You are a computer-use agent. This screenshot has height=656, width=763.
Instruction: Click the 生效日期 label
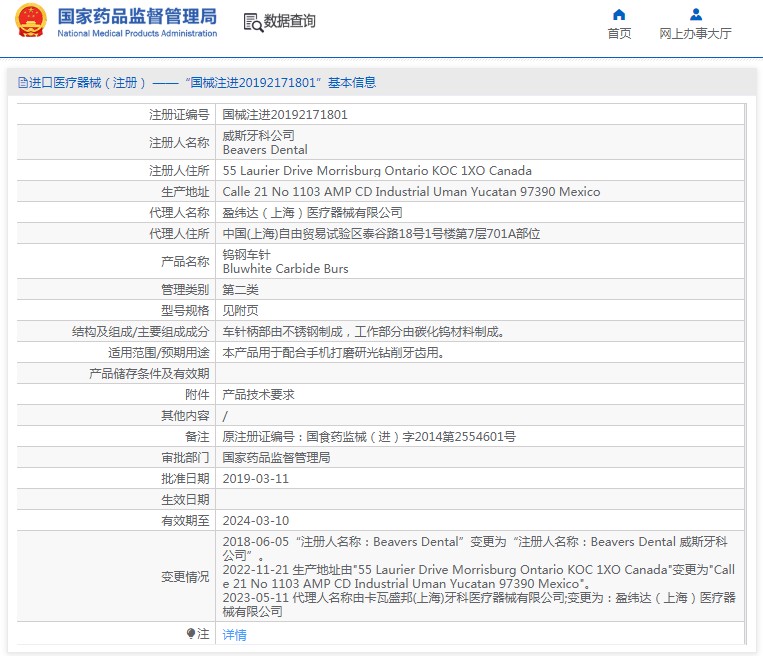(x=185, y=500)
